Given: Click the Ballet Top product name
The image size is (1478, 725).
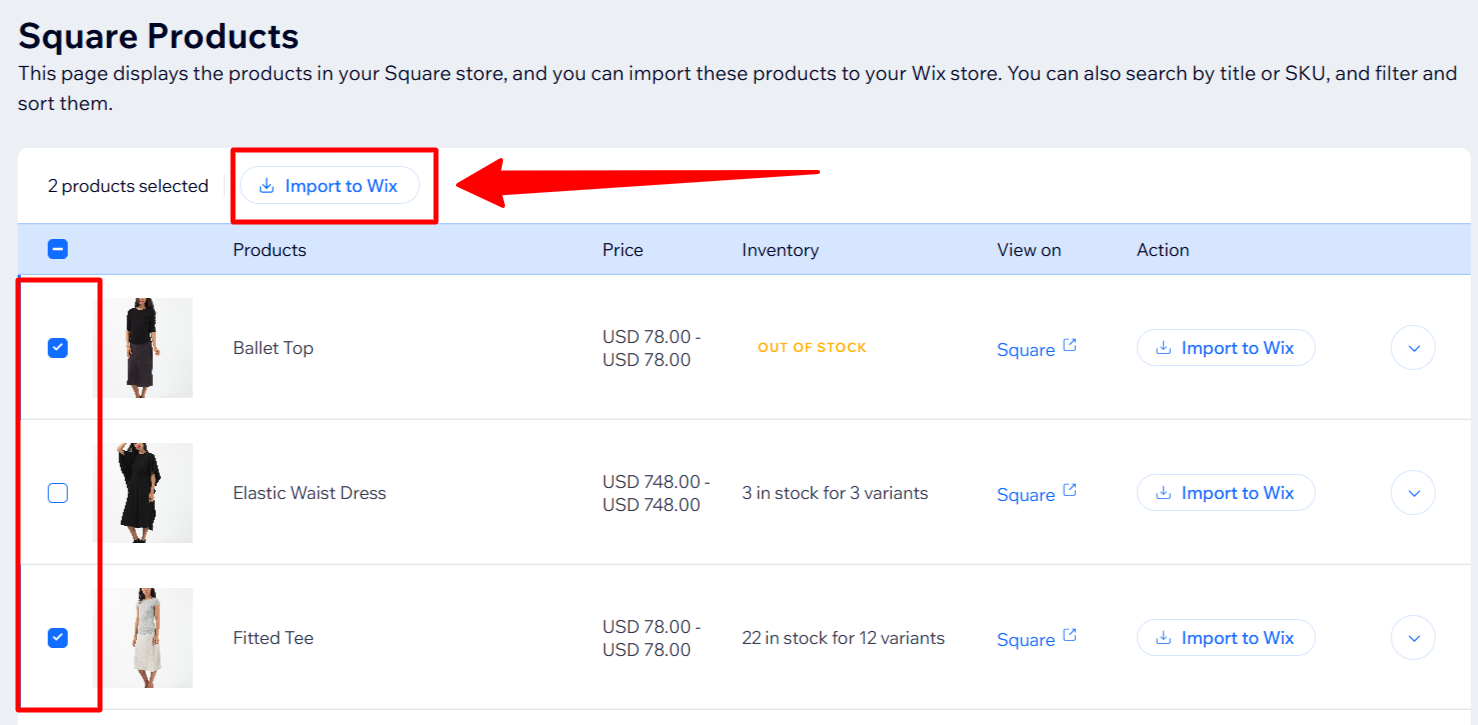Looking at the screenshot, I should click(273, 348).
